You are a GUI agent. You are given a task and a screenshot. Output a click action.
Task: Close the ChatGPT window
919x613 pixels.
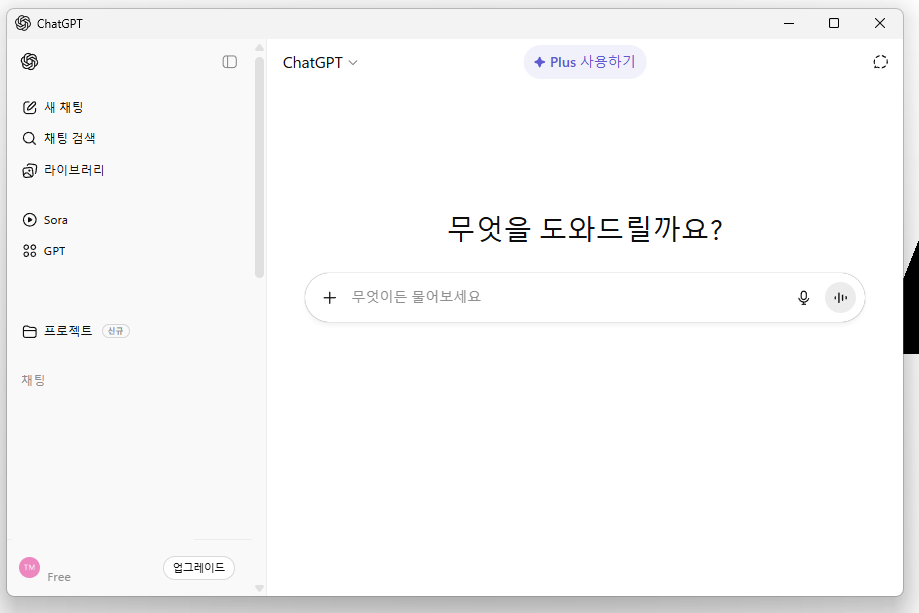[880, 23]
